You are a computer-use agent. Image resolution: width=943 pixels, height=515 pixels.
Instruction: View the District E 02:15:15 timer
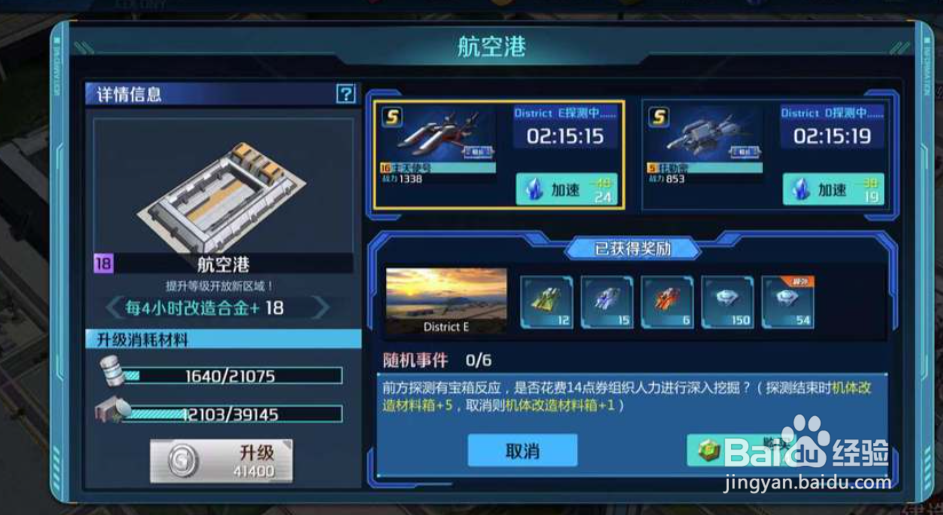(x=565, y=137)
